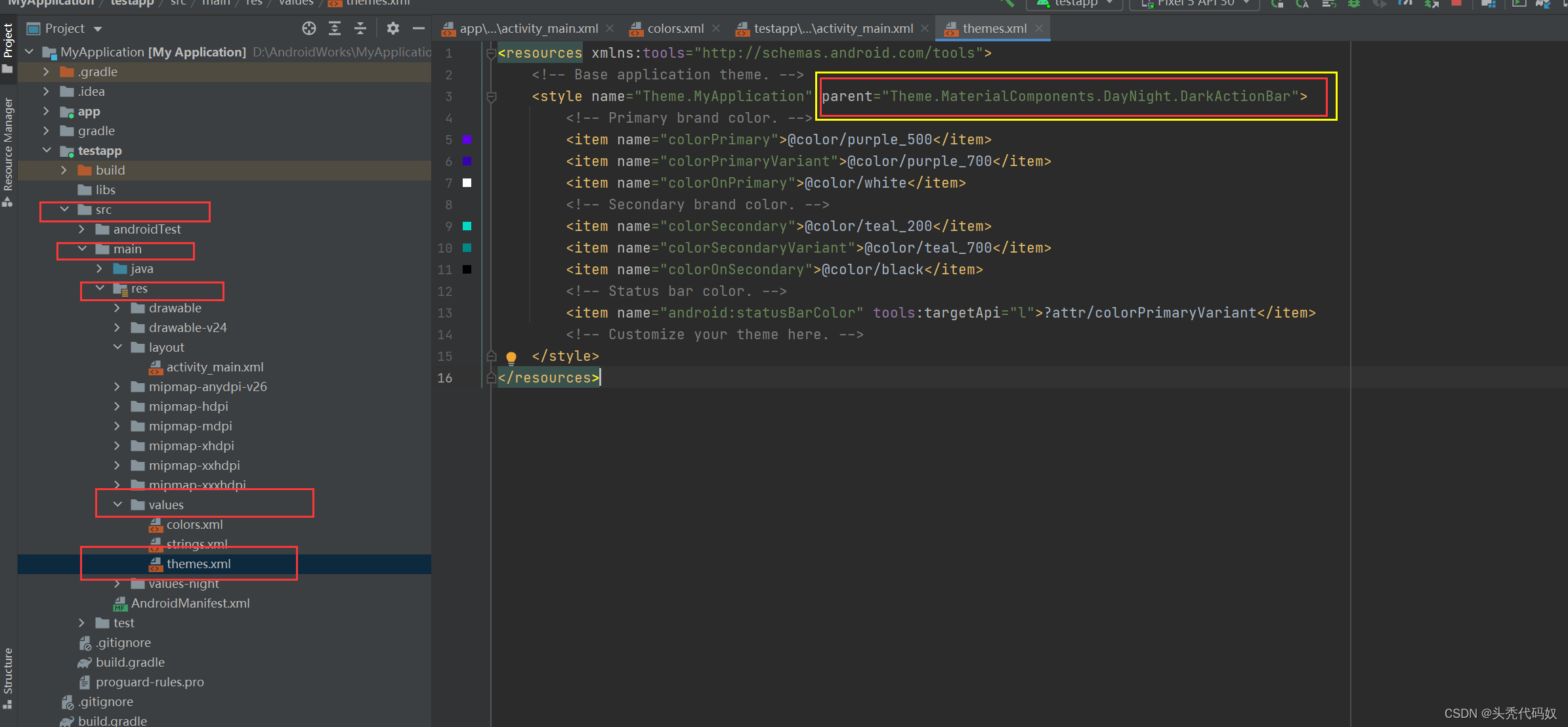
Task: Hide the Project panel with minus icon
Action: click(418, 28)
